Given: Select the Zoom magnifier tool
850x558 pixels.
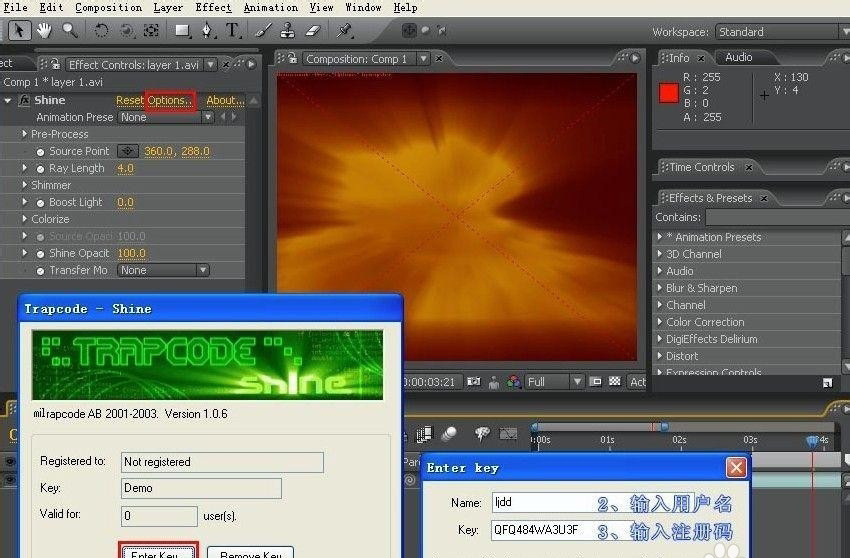Looking at the screenshot, I should click(69, 30).
